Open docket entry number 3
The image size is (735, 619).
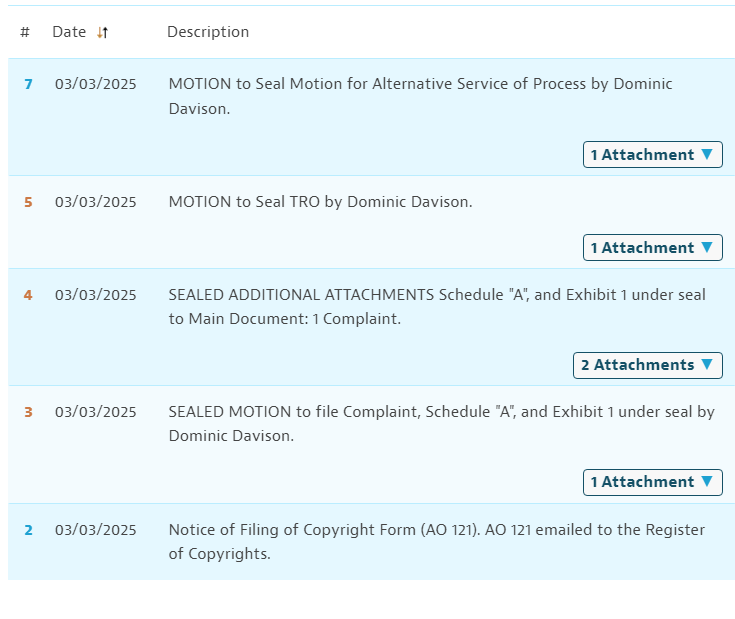point(28,412)
